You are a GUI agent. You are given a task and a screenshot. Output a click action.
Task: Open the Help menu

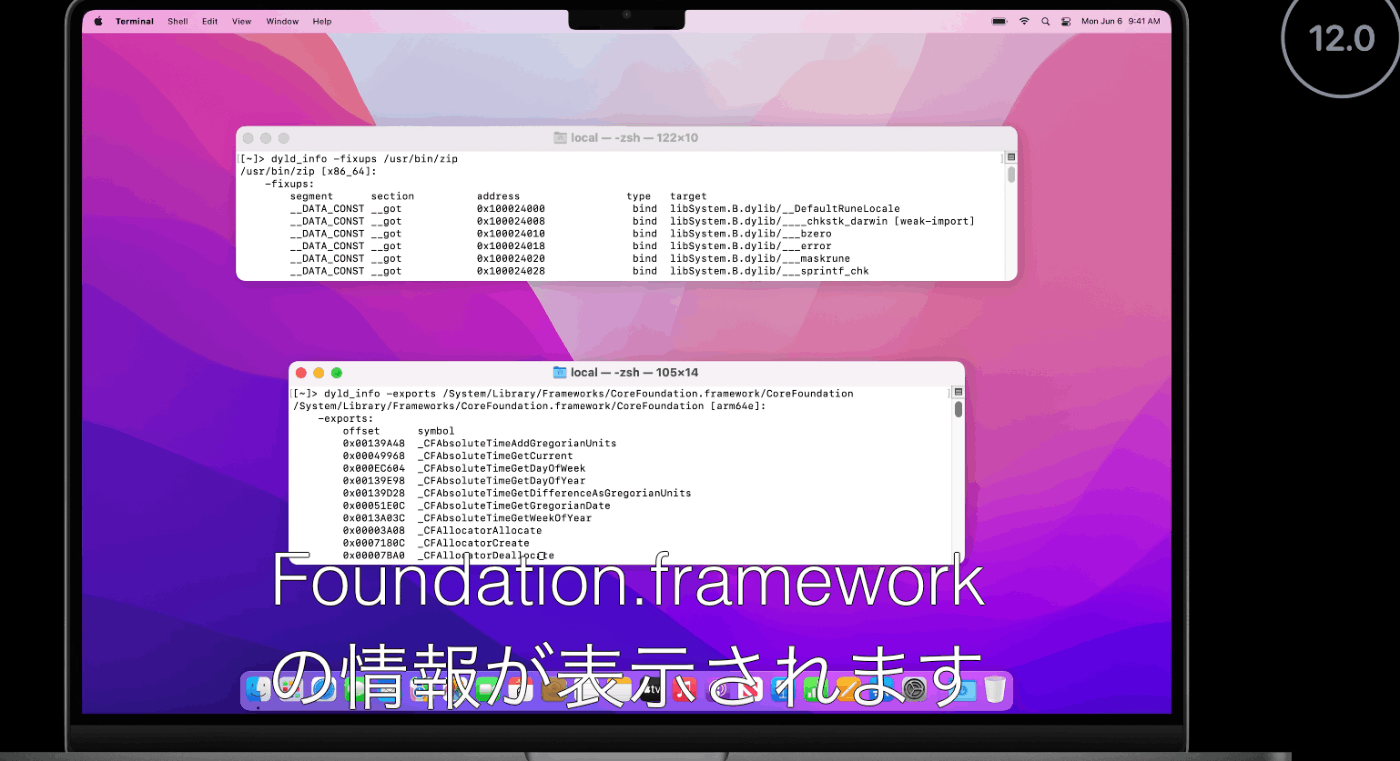(322, 21)
